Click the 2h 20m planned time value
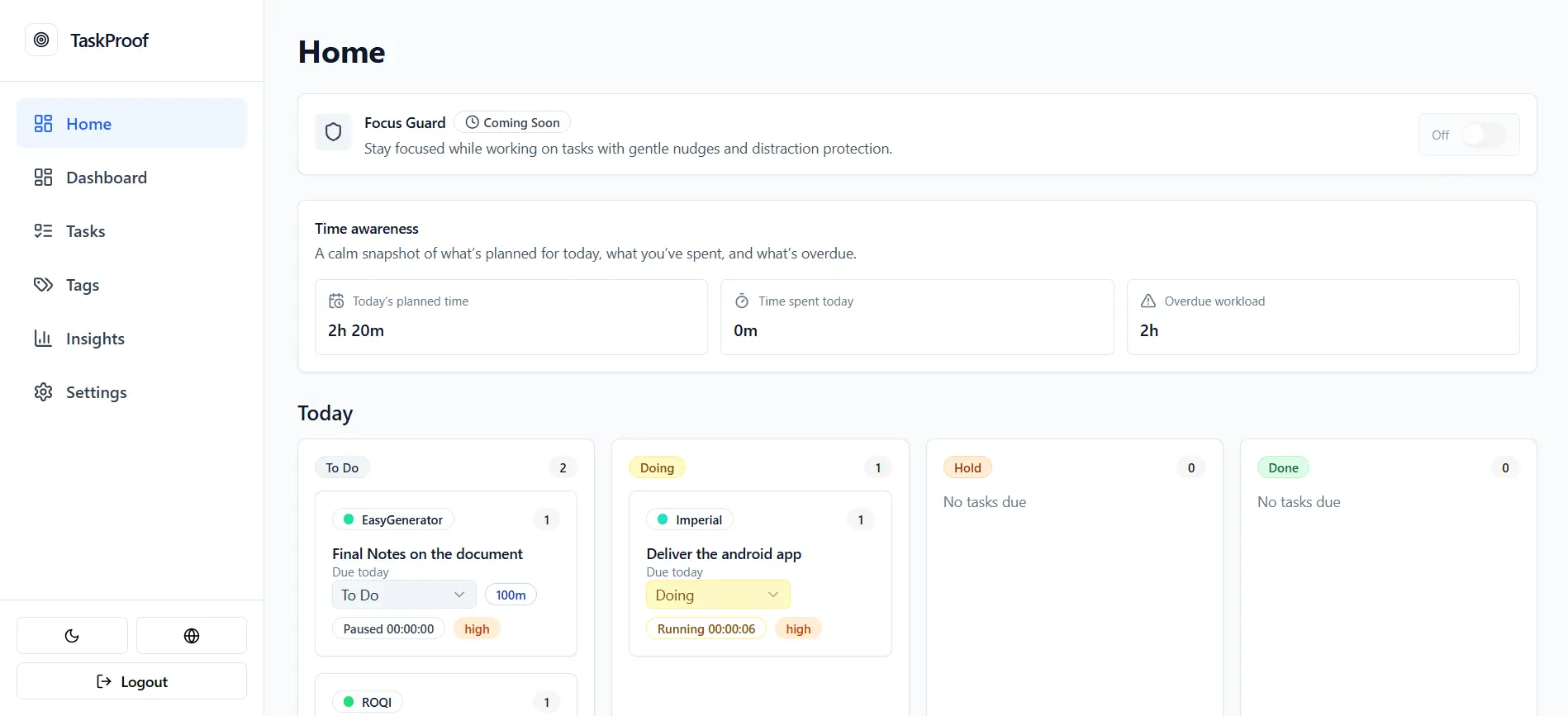Screen dimensions: 1568x716 [x=356, y=330]
